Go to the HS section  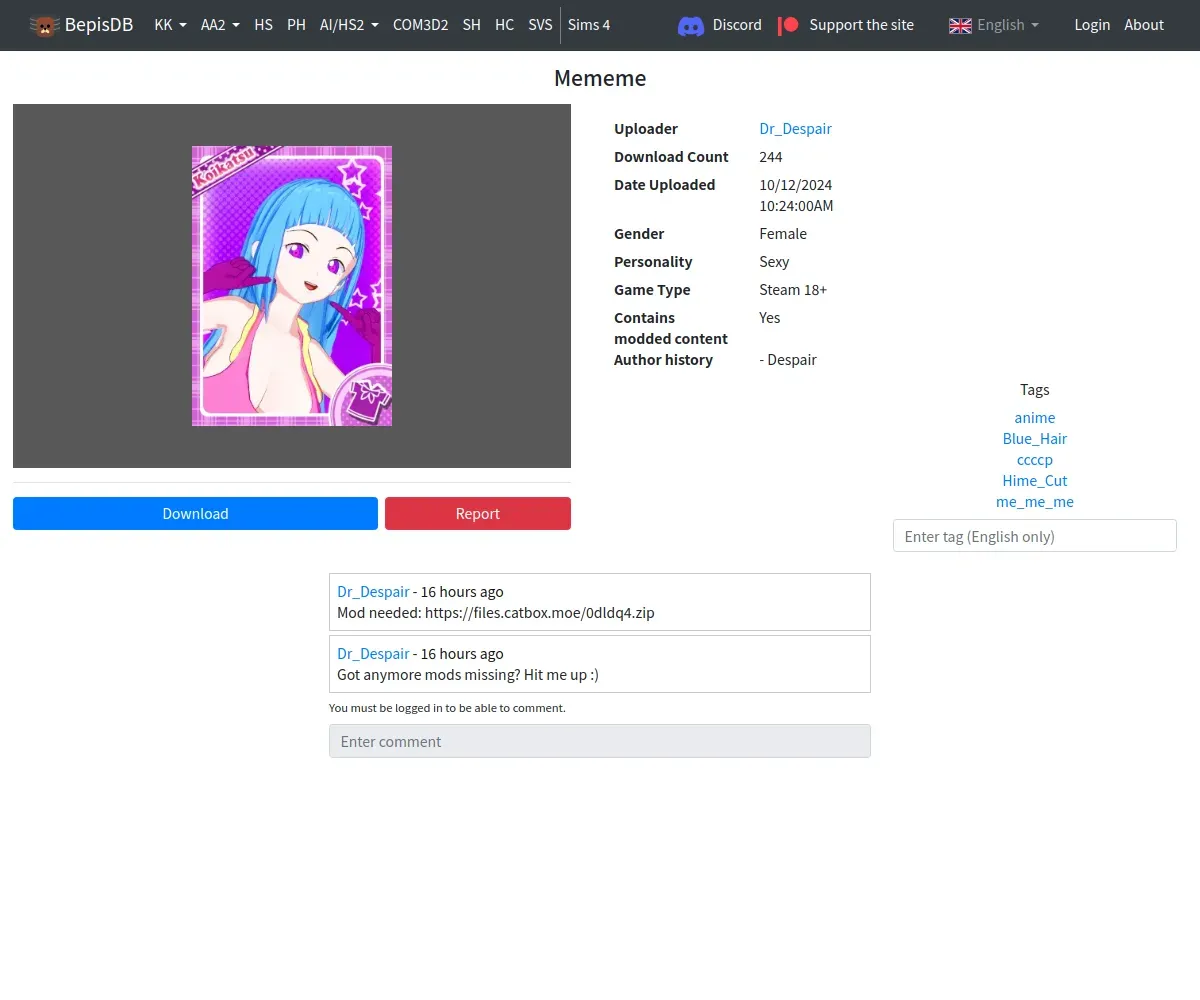(x=263, y=25)
